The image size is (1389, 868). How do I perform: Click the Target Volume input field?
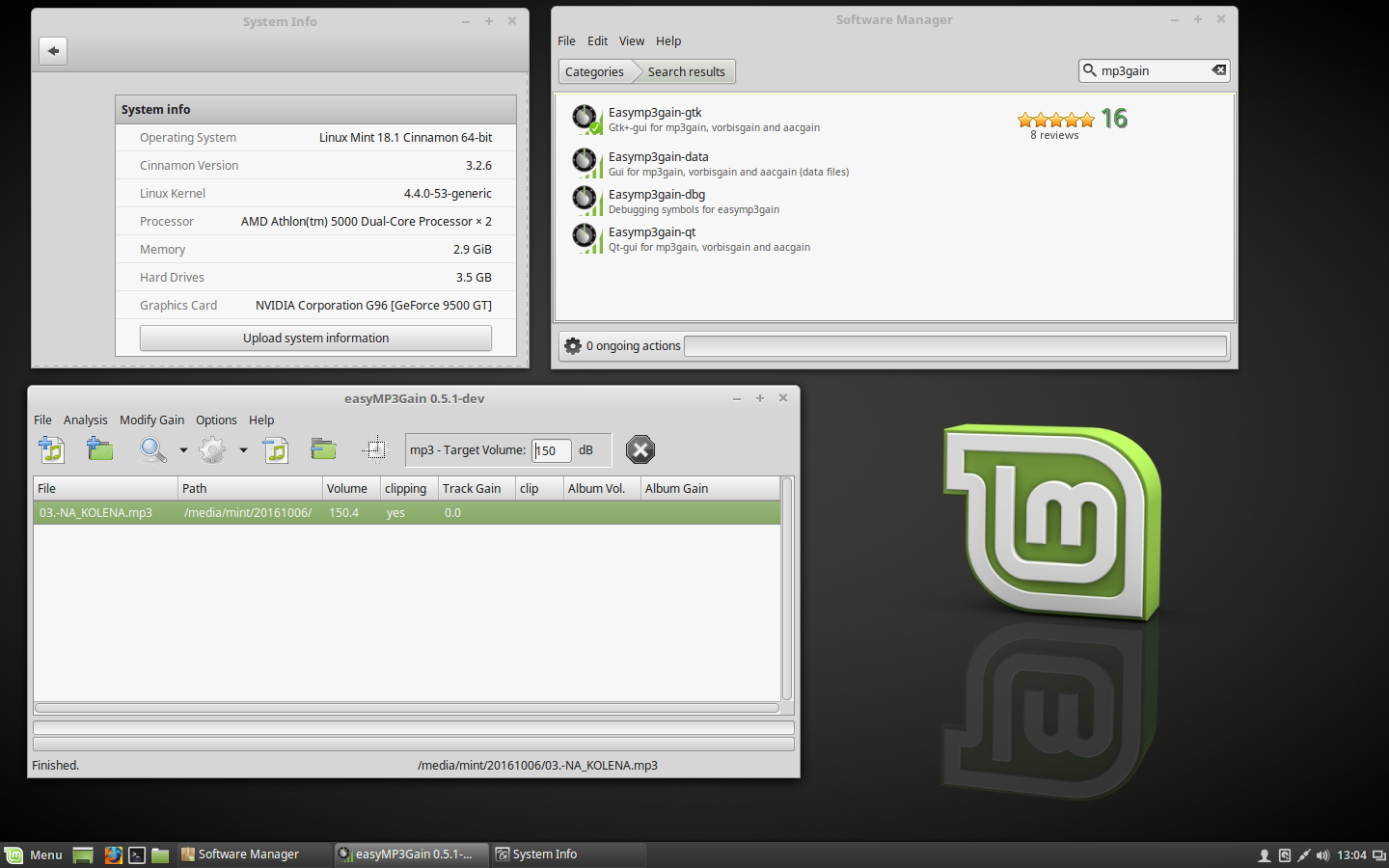pyautogui.click(x=552, y=450)
